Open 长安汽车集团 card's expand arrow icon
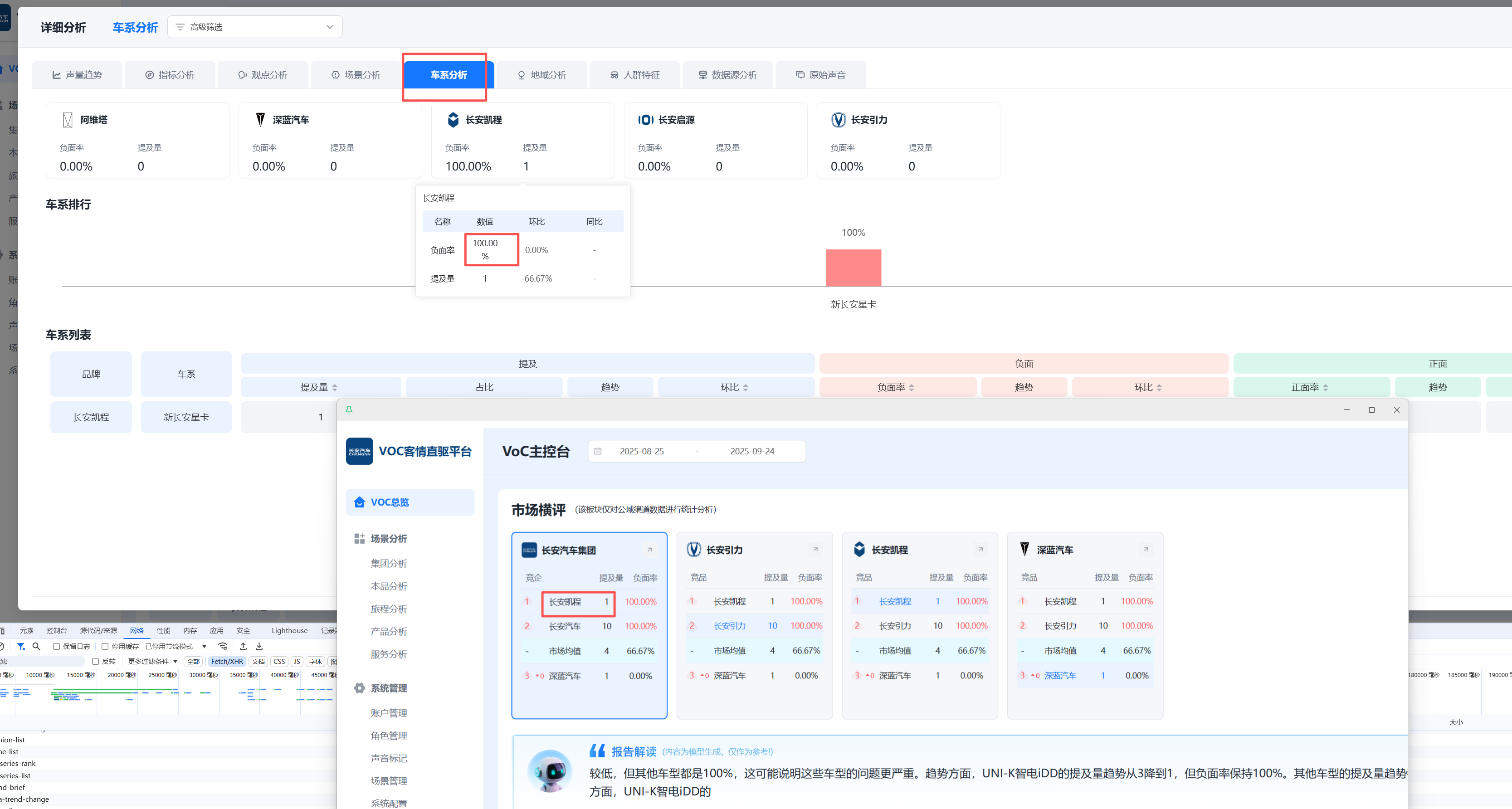 (x=649, y=550)
